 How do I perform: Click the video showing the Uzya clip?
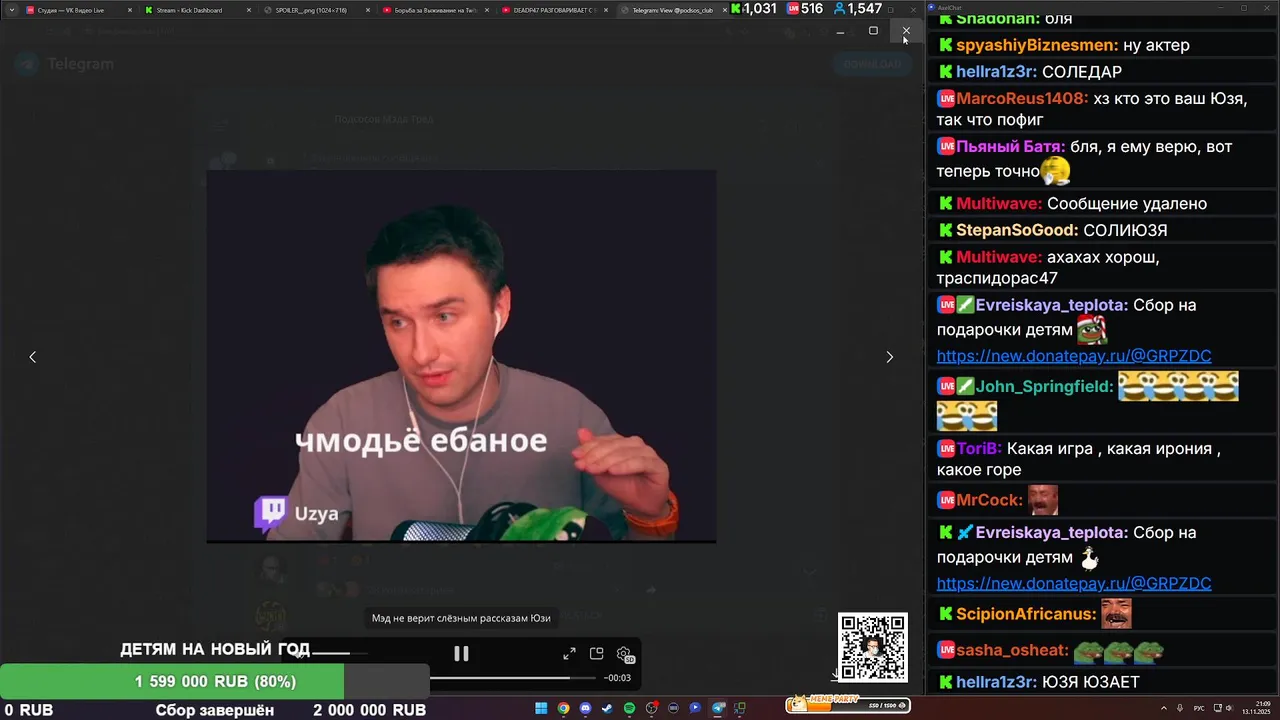pyautogui.click(x=461, y=356)
